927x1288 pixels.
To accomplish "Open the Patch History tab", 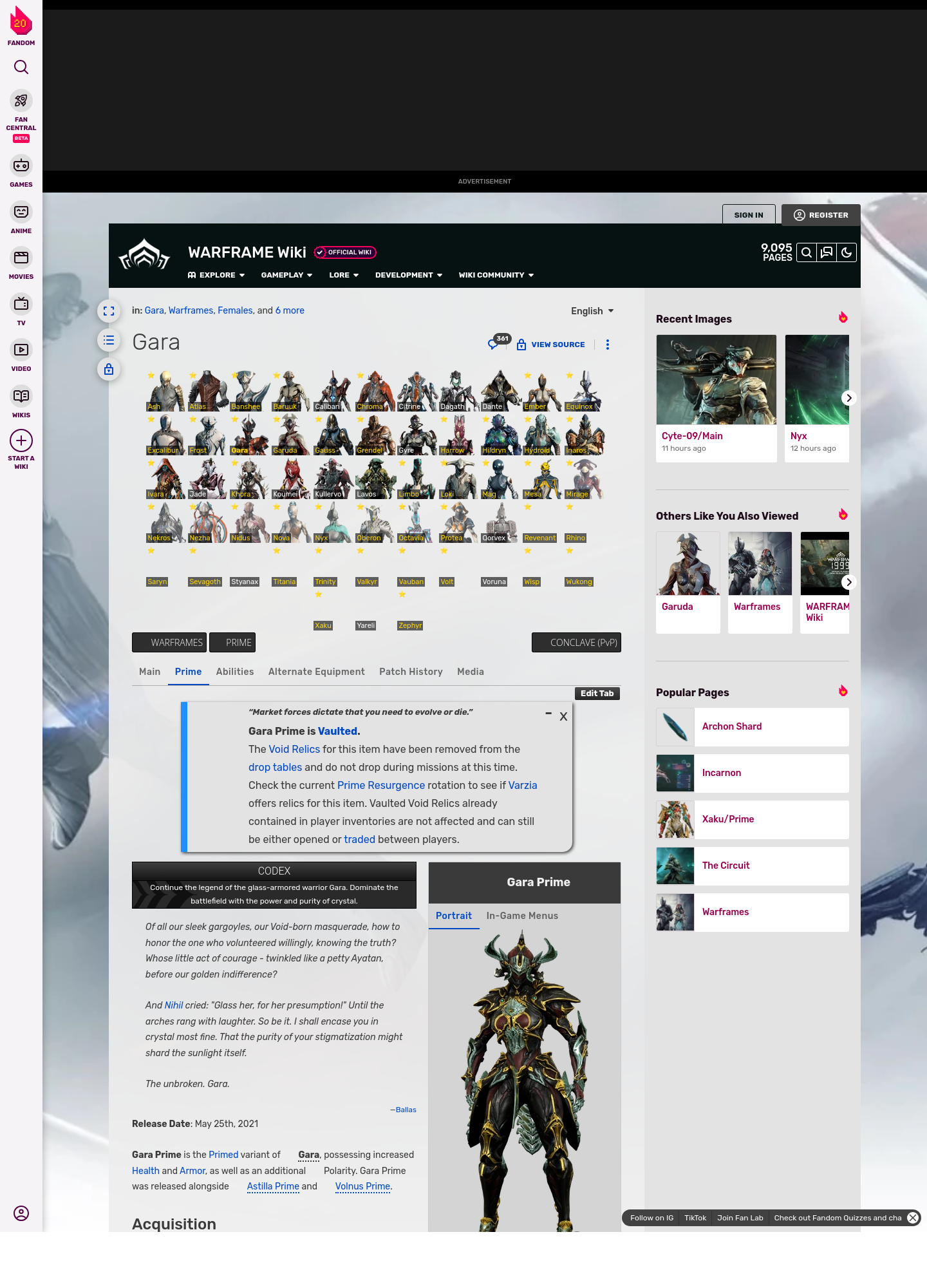I will [x=411, y=672].
